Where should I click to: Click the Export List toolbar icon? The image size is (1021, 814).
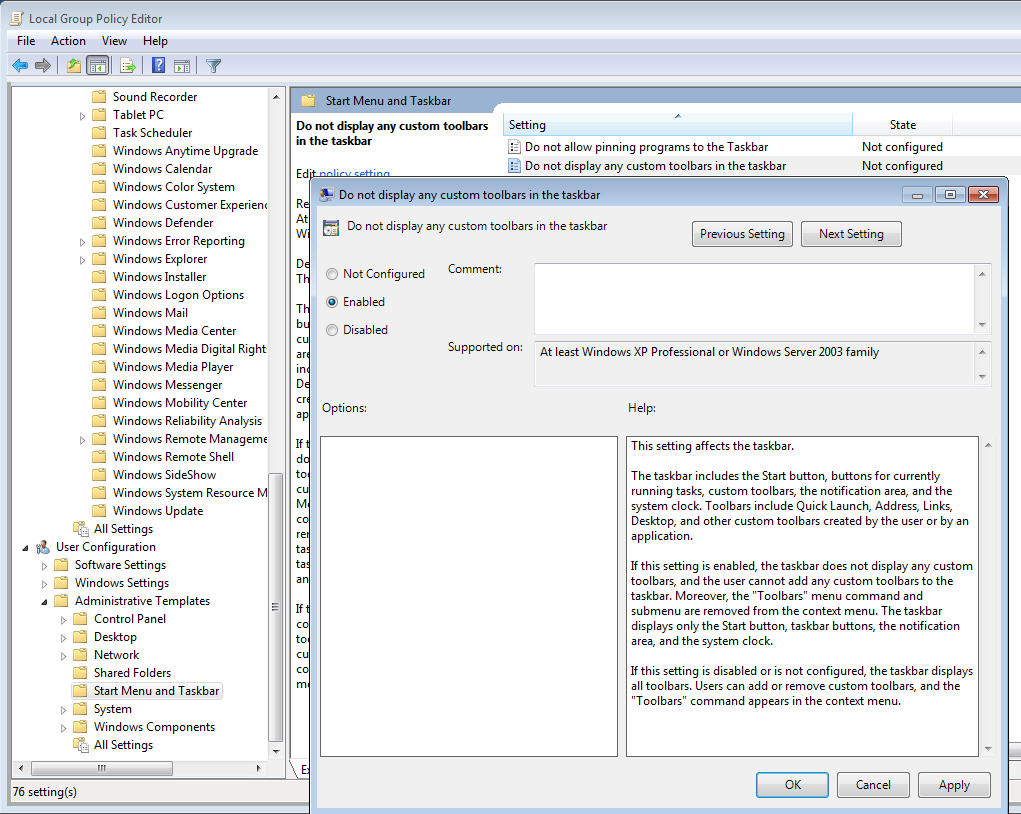coord(128,65)
